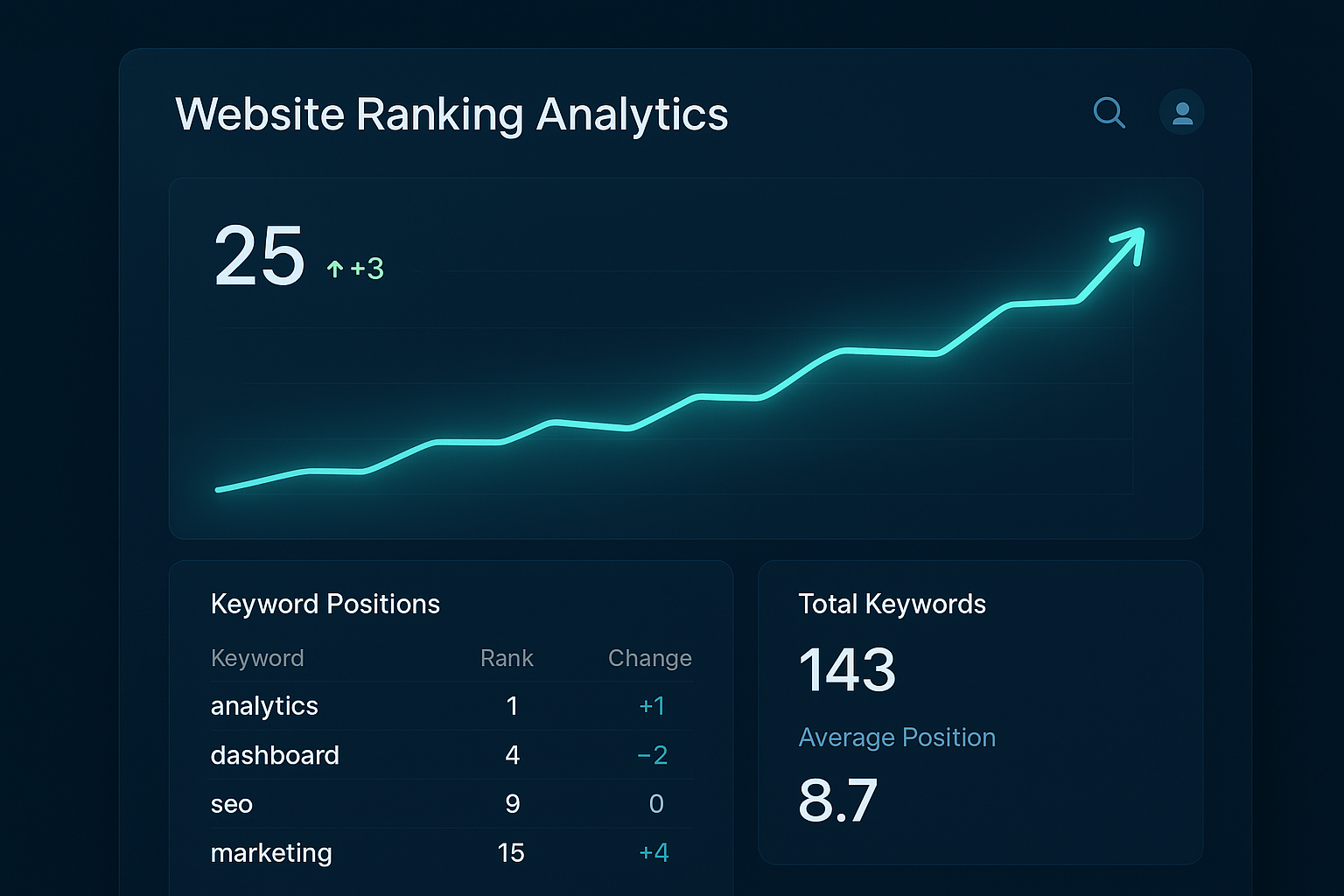Click the "−2" change for dashboard
The image size is (1344, 896).
pos(653,755)
